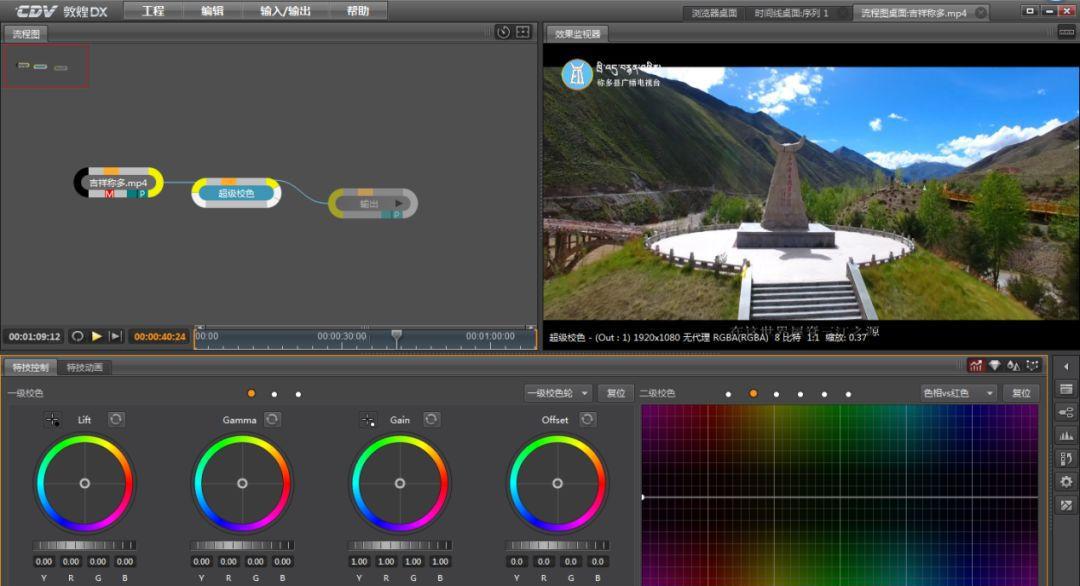This screenshot has width=1080, height=586.
Task: Click the Offset wheel center point
Action: (x=557, y=483)
